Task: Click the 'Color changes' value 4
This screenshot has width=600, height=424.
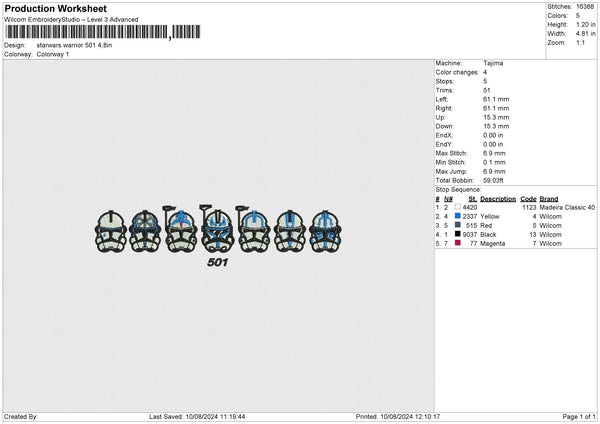Action: (485, 72)
